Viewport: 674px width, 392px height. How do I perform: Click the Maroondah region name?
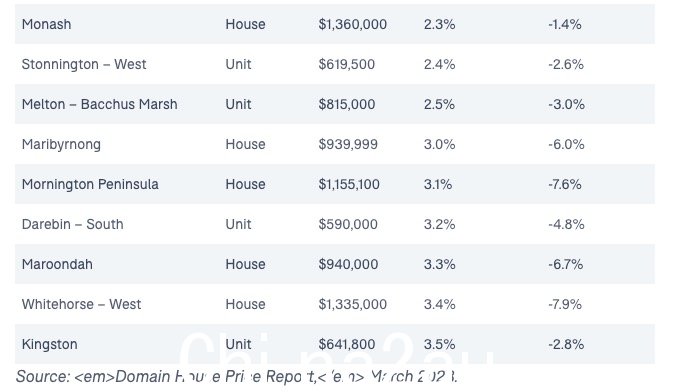click(x=57, y=264)
